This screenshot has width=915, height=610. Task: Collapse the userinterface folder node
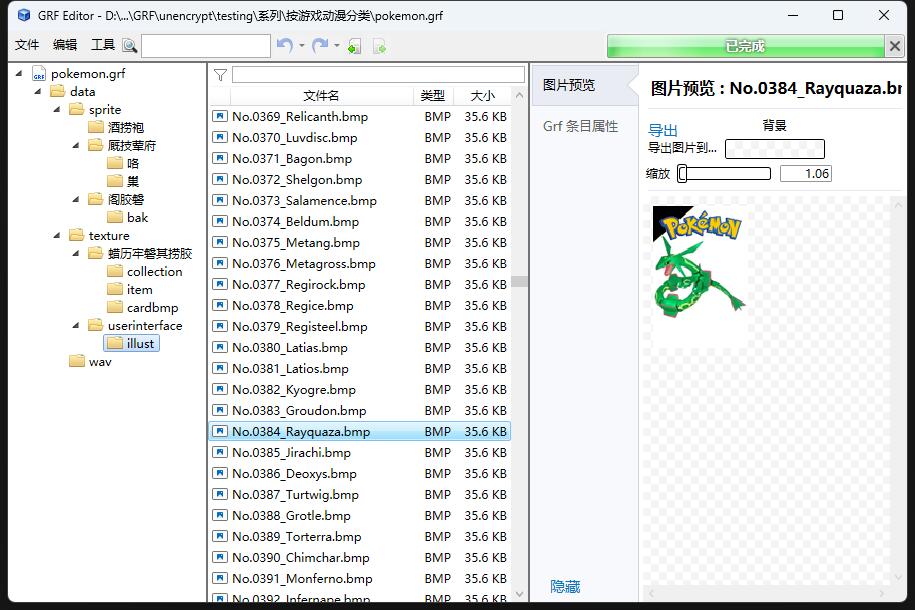75,326
